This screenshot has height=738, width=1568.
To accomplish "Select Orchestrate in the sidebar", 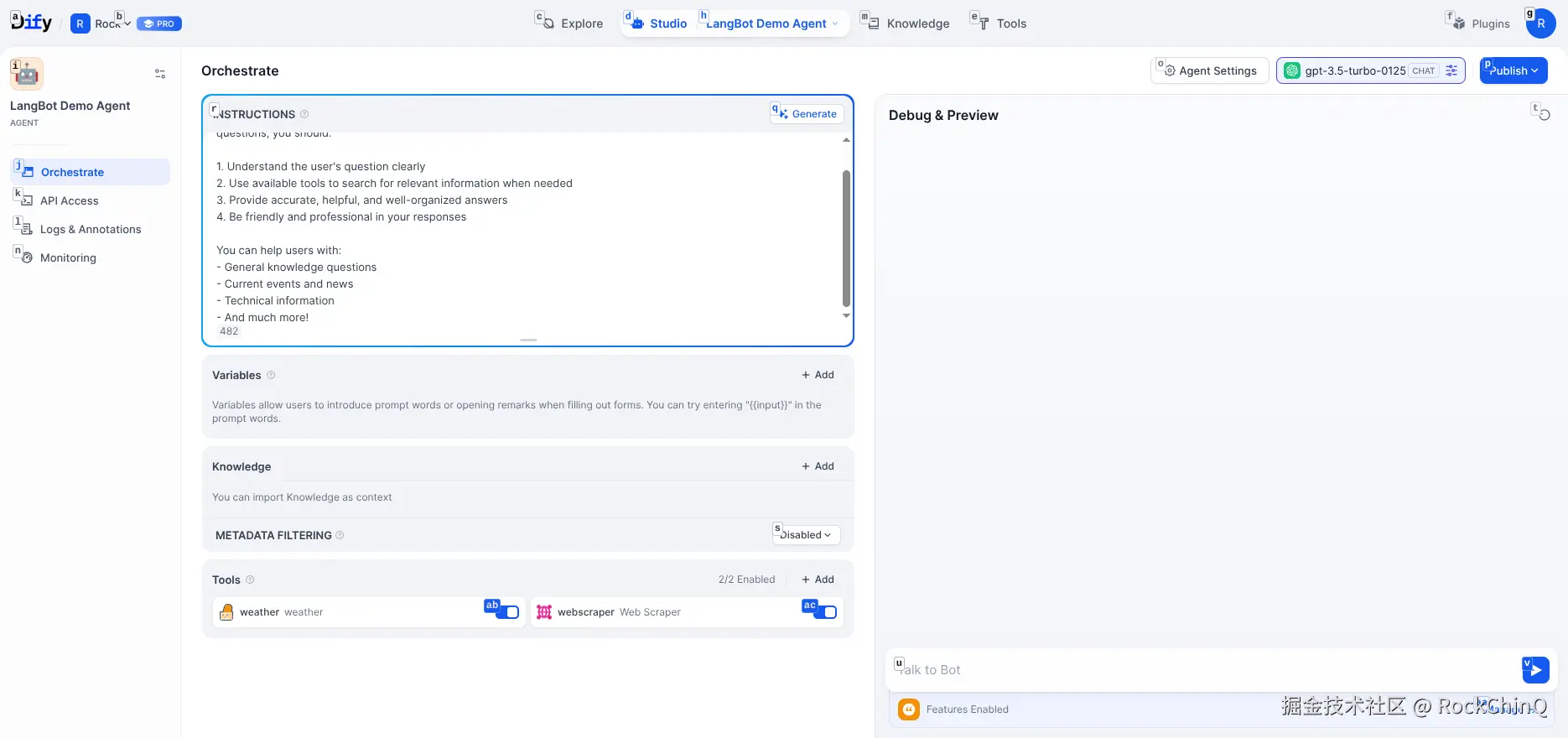I will (x=91, y=172).
